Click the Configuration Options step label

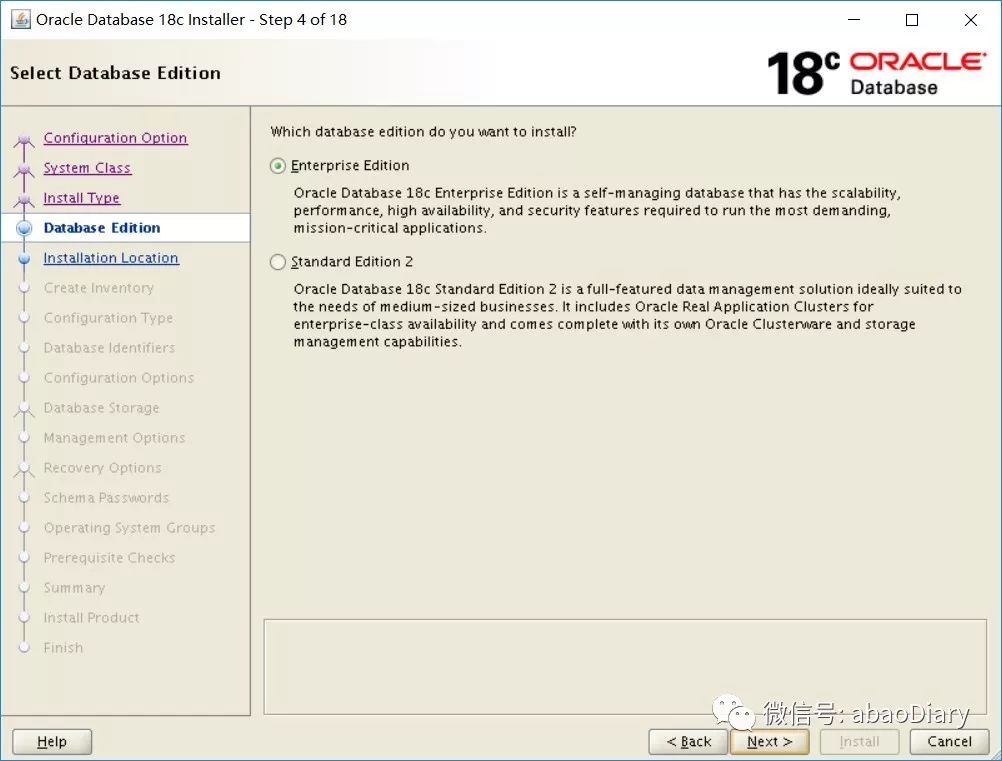119,378
